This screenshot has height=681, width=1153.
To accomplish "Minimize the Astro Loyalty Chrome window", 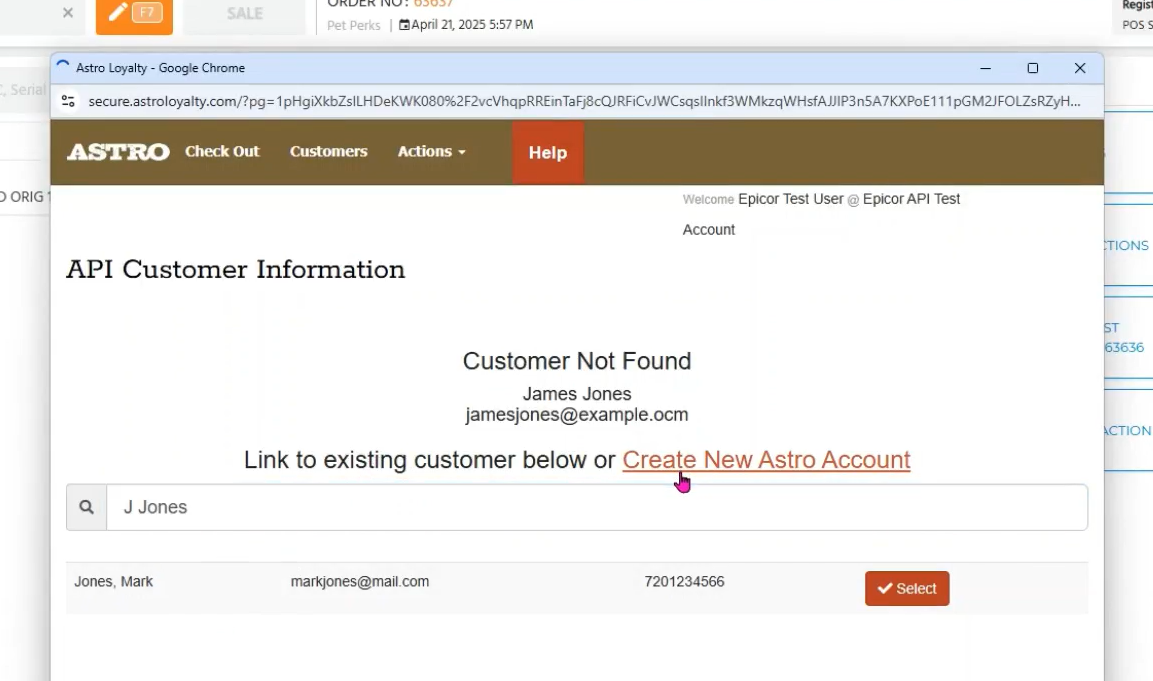I will click(x=986, y=68).
